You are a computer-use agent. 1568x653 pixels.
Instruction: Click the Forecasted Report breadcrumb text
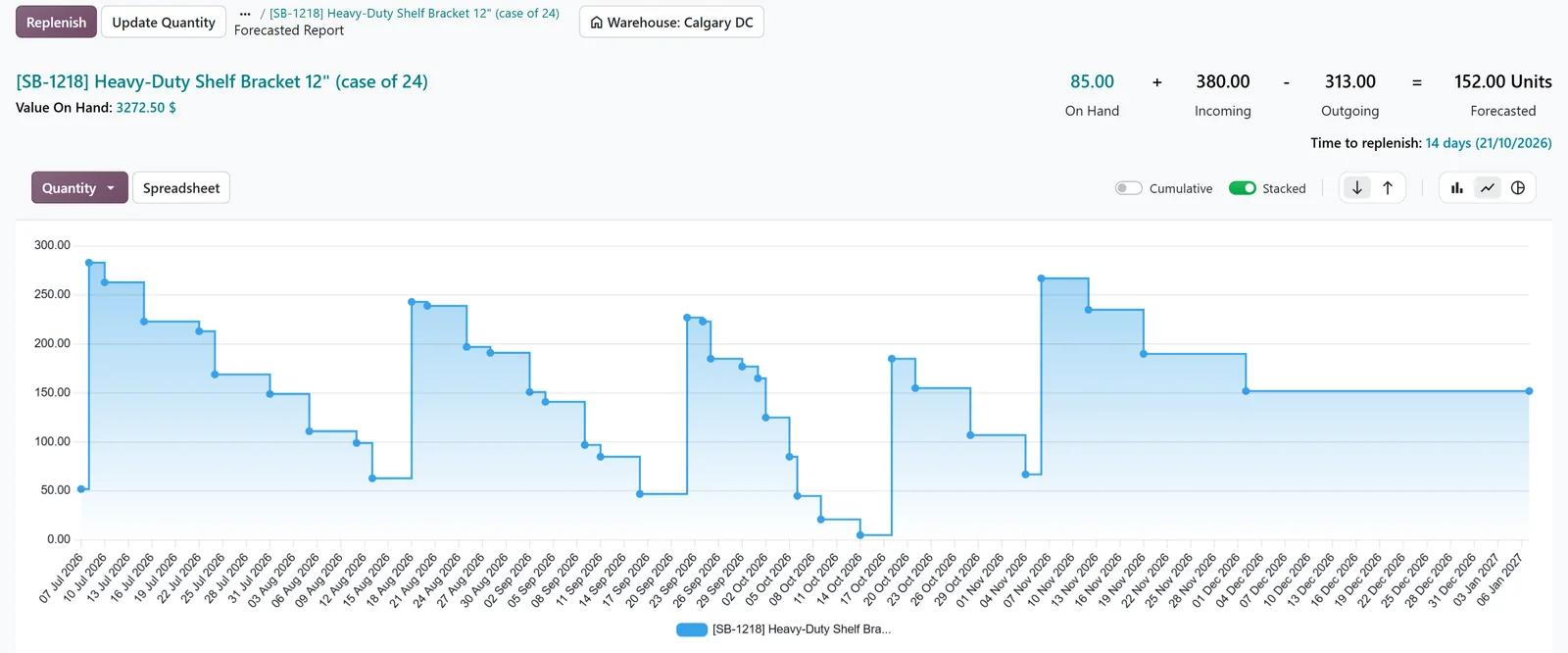(289, 30)
